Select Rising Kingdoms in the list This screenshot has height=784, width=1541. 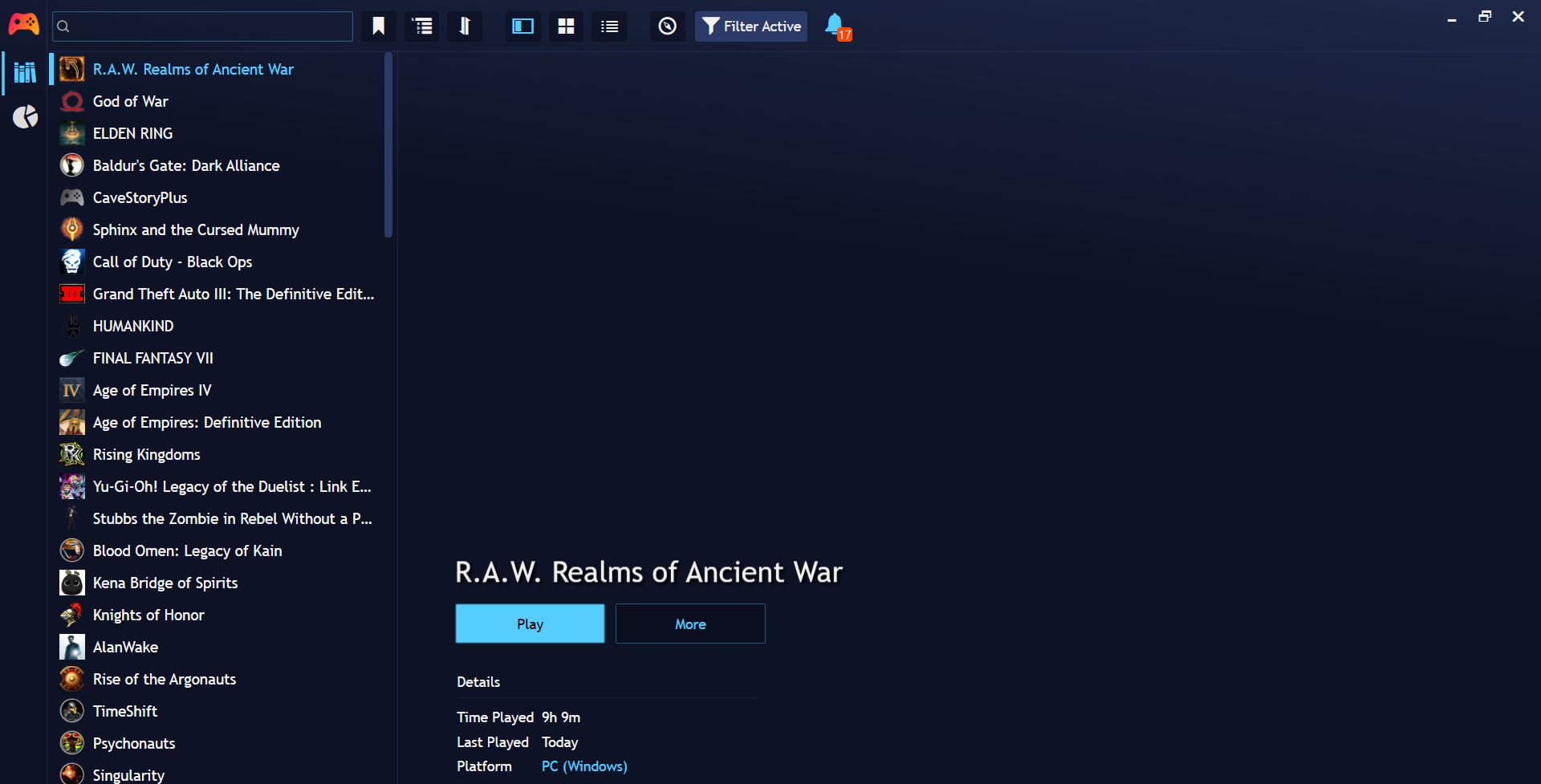click(217, 454)
